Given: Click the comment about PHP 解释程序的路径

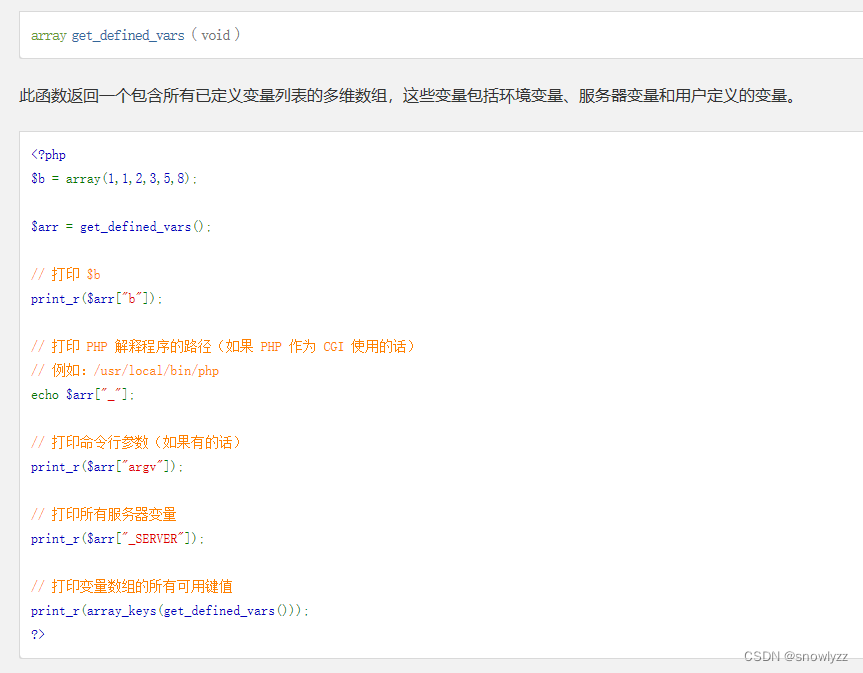Looking at the screenshot, I should pyautogui.click(x=223, y=346).
